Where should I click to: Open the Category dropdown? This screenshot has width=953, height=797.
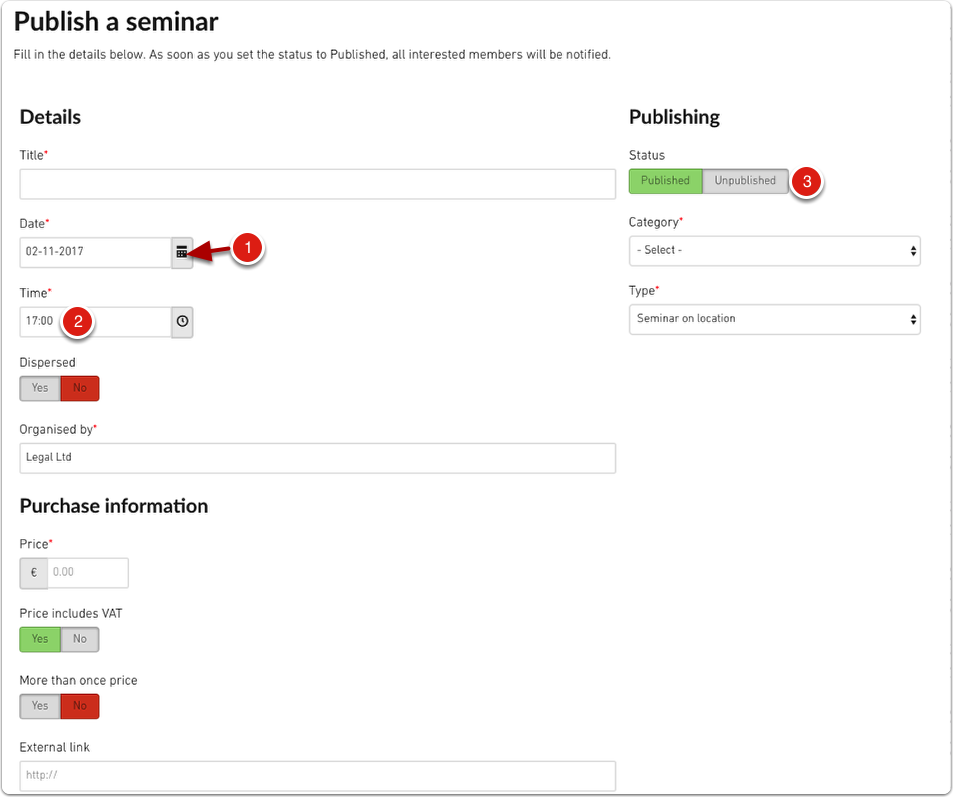(774, 250)
